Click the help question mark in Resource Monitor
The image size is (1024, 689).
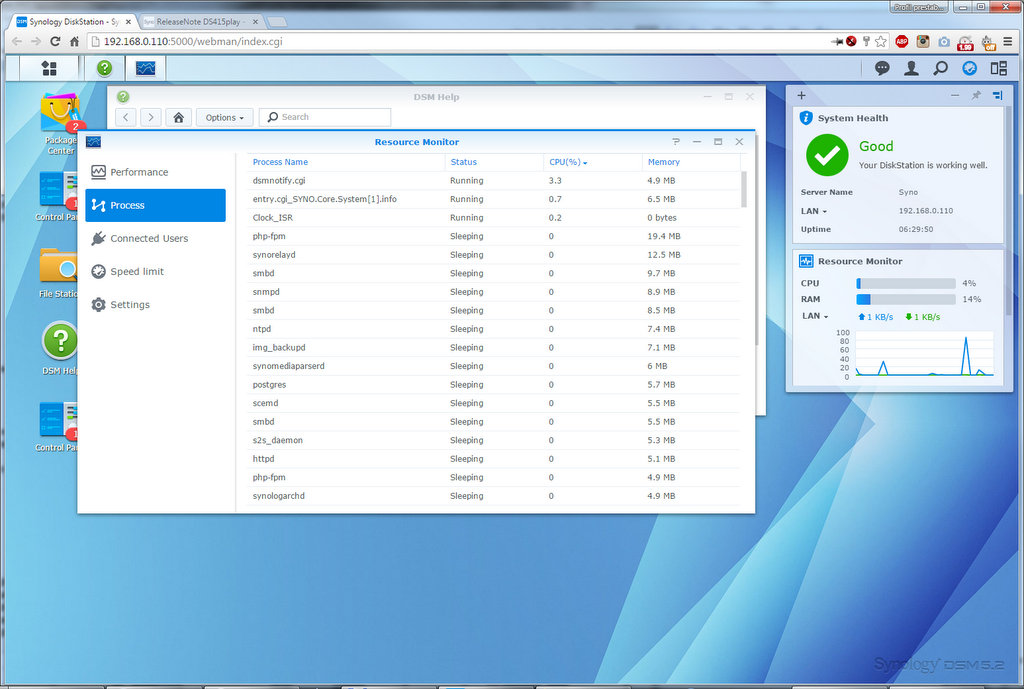pos(676,142)
